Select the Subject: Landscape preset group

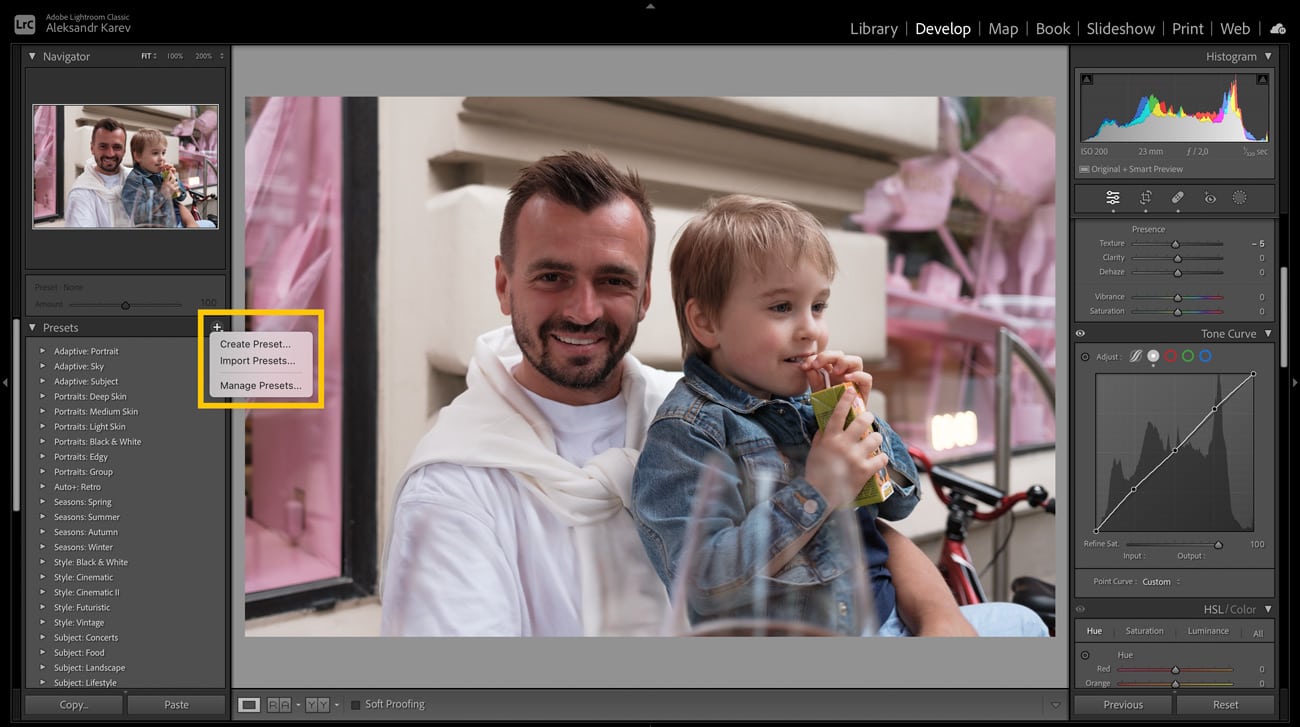click(x=89, y=668)
